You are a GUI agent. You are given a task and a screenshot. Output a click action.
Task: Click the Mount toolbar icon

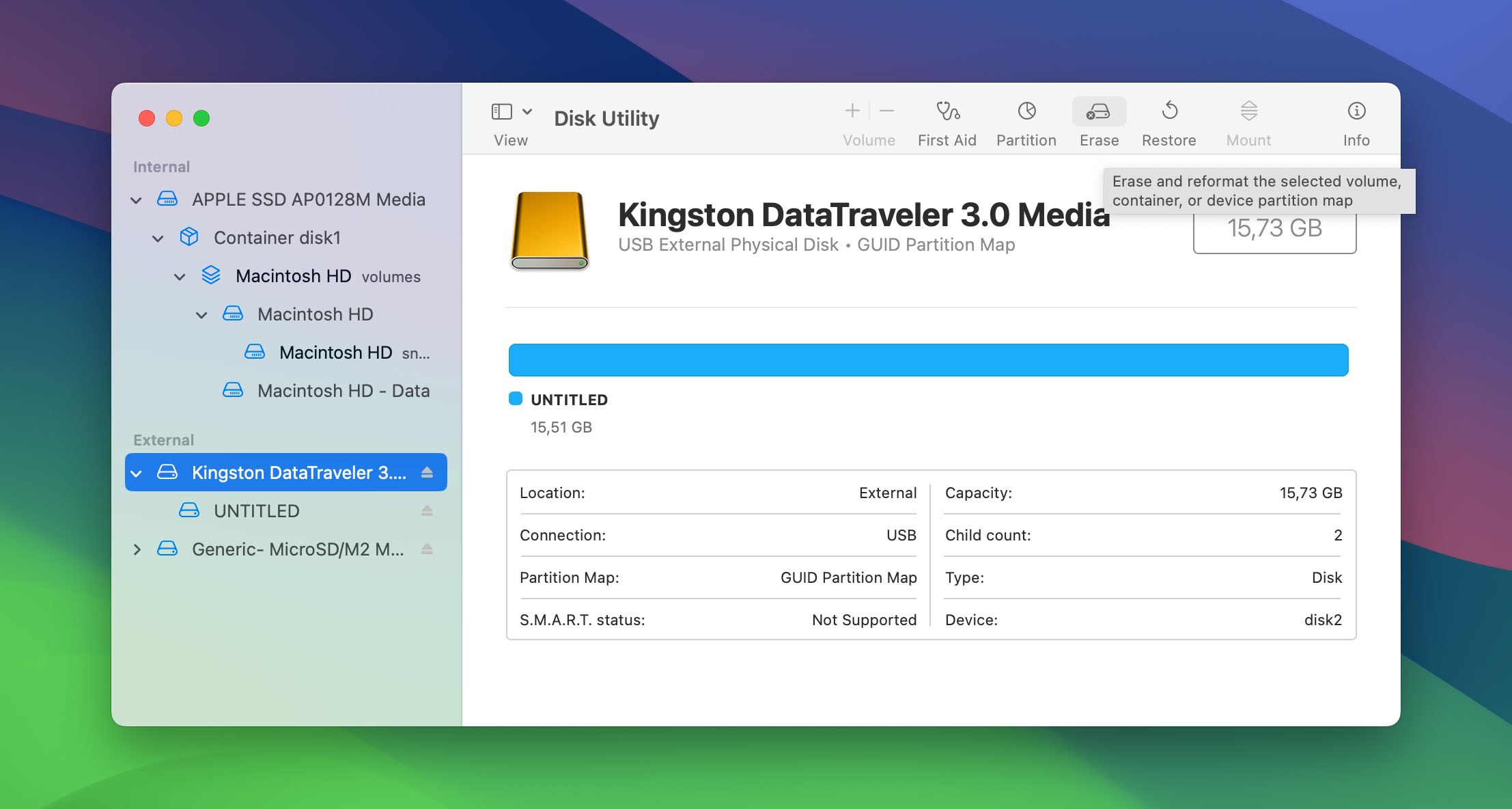coord(1248,111)
